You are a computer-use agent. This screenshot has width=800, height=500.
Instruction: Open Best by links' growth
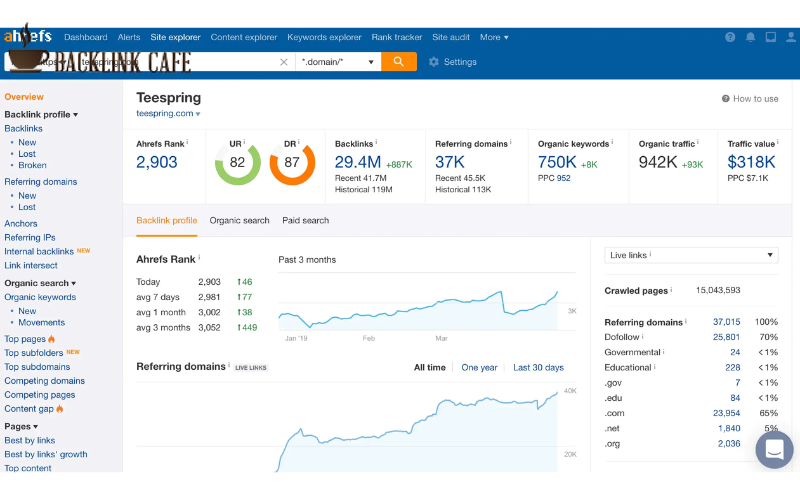point(46,454)
